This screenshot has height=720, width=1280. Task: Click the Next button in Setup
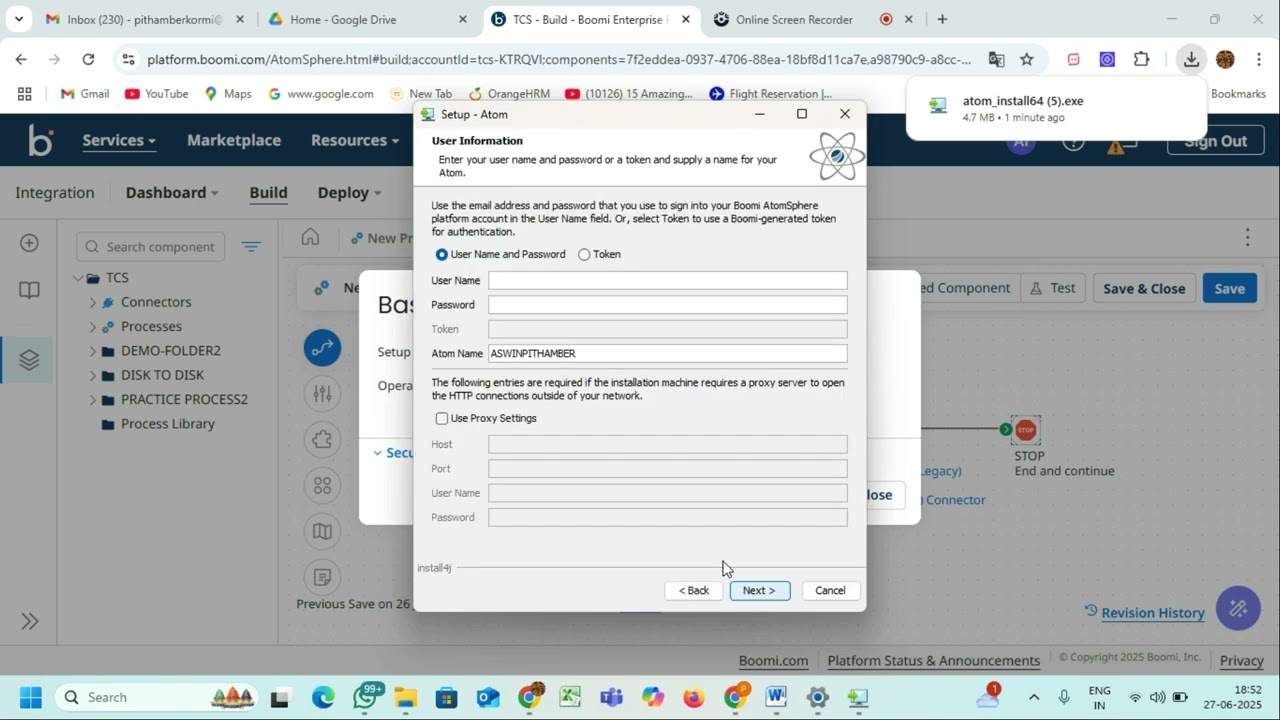coord(759,590)
